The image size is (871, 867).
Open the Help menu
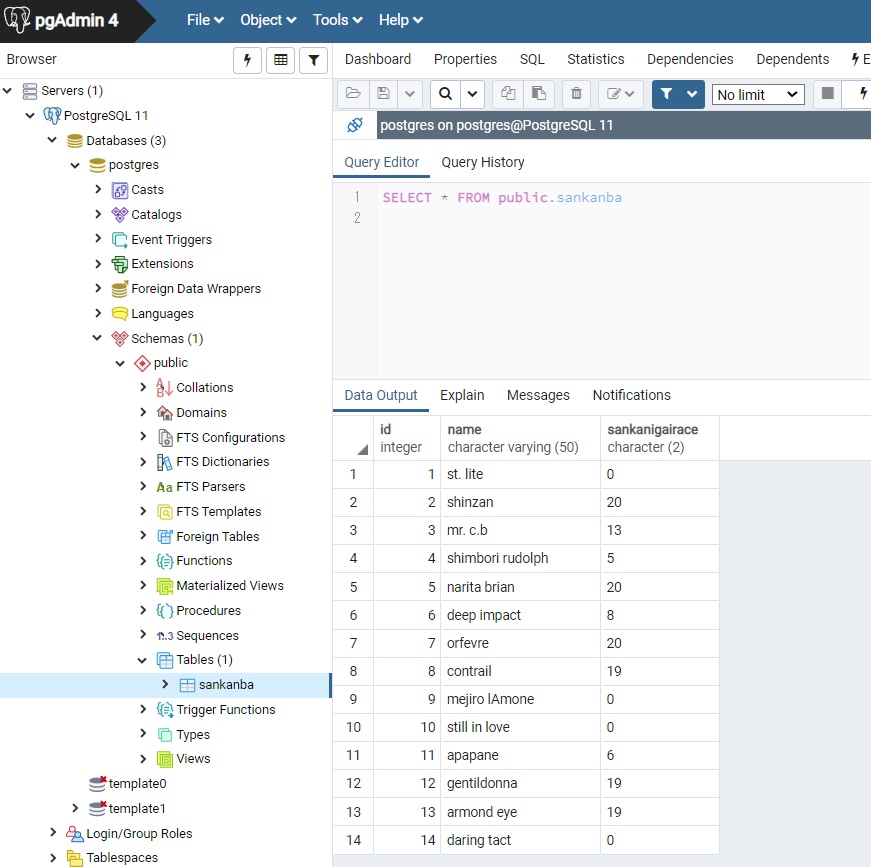pyautogui.click(x=401, y=20)
